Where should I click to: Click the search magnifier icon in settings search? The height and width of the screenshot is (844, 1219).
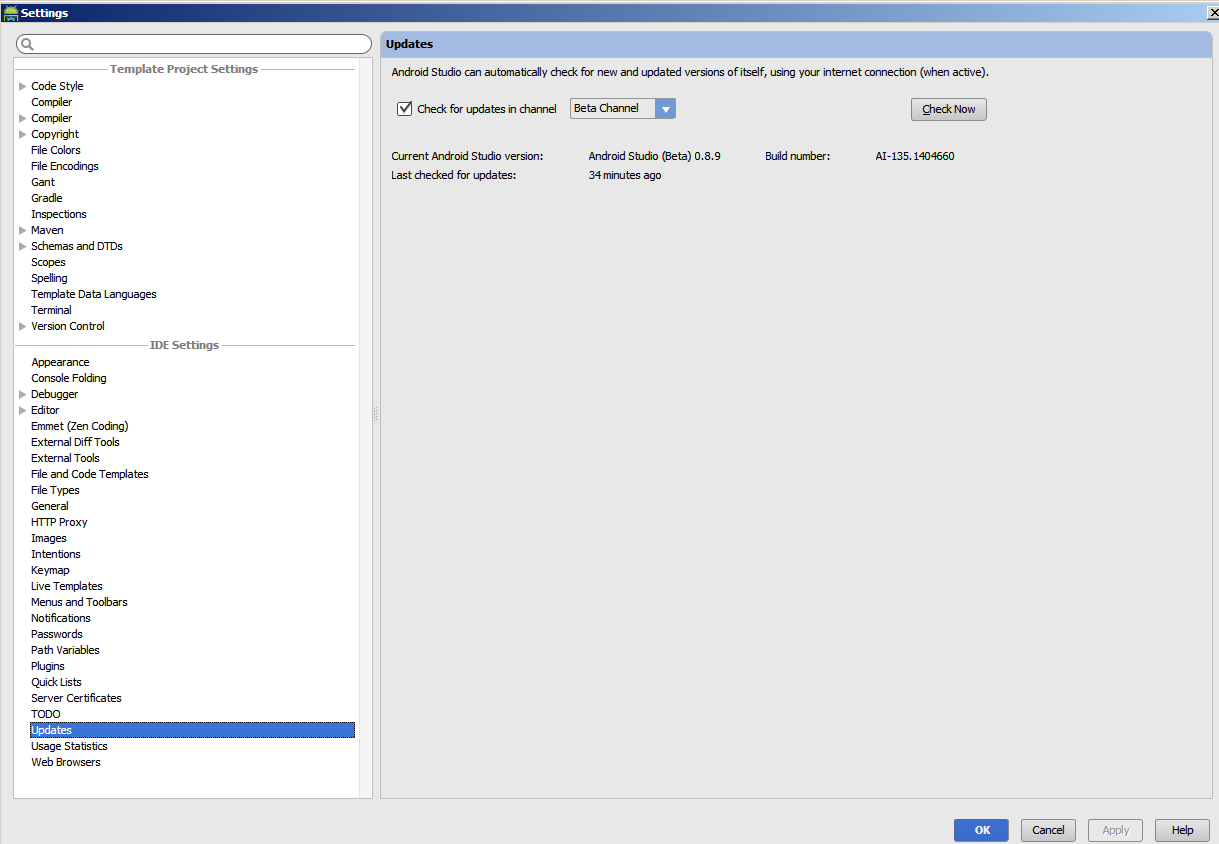click(x=26, y=45)
